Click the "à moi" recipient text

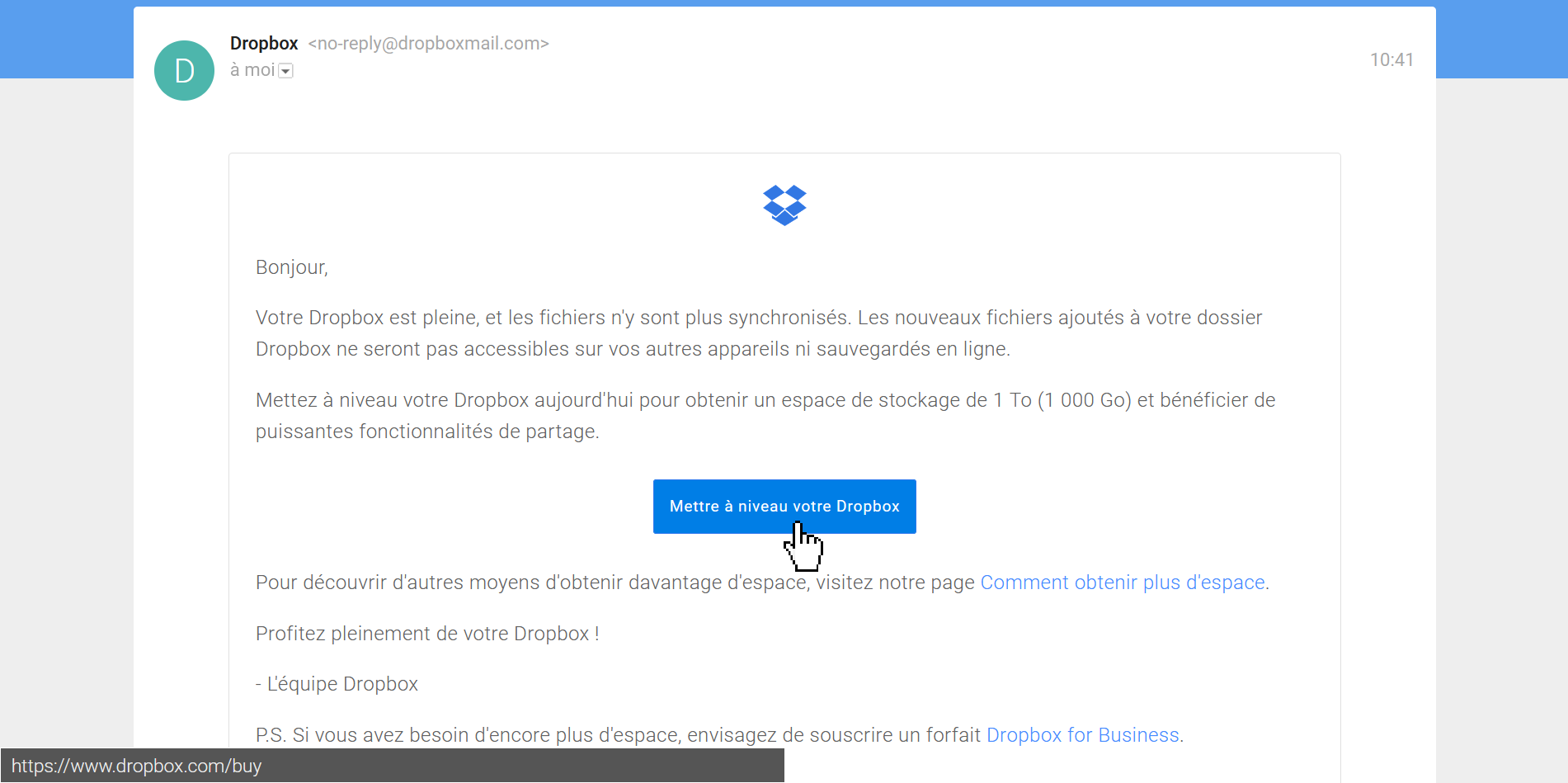(x=252, y=70)
